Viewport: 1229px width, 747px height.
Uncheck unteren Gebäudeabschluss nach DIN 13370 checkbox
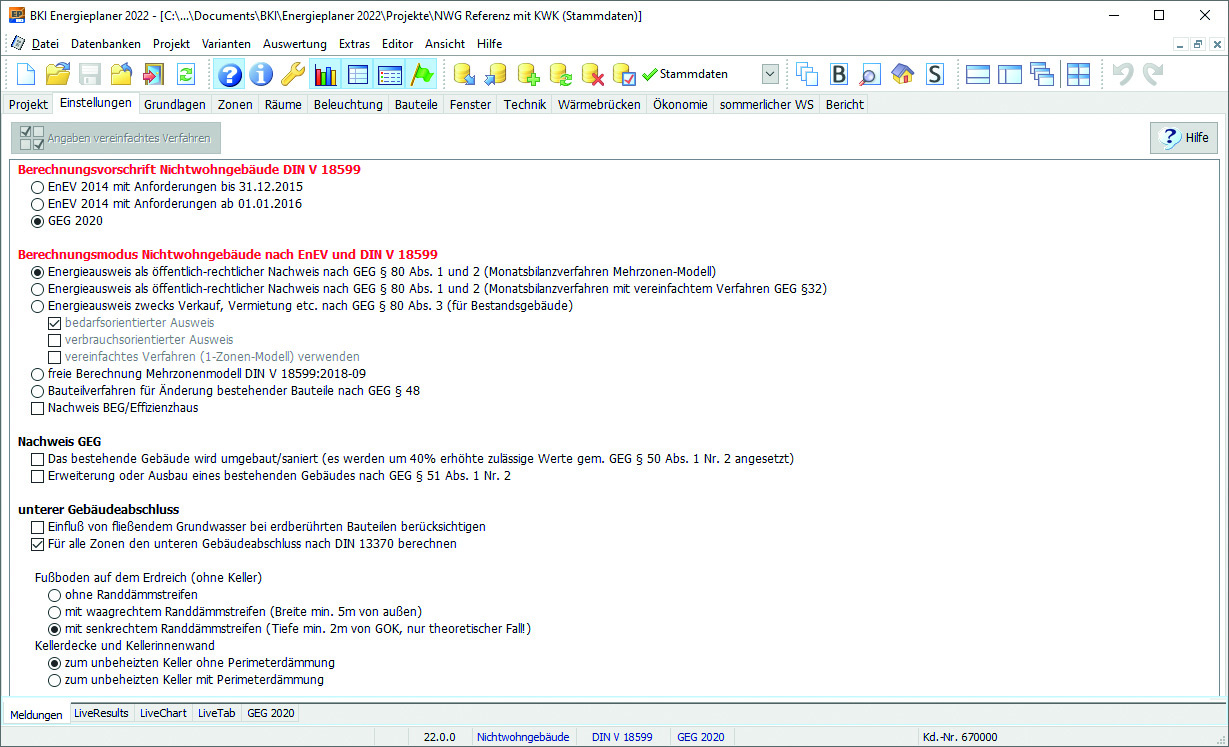click(x=38, y=544)
